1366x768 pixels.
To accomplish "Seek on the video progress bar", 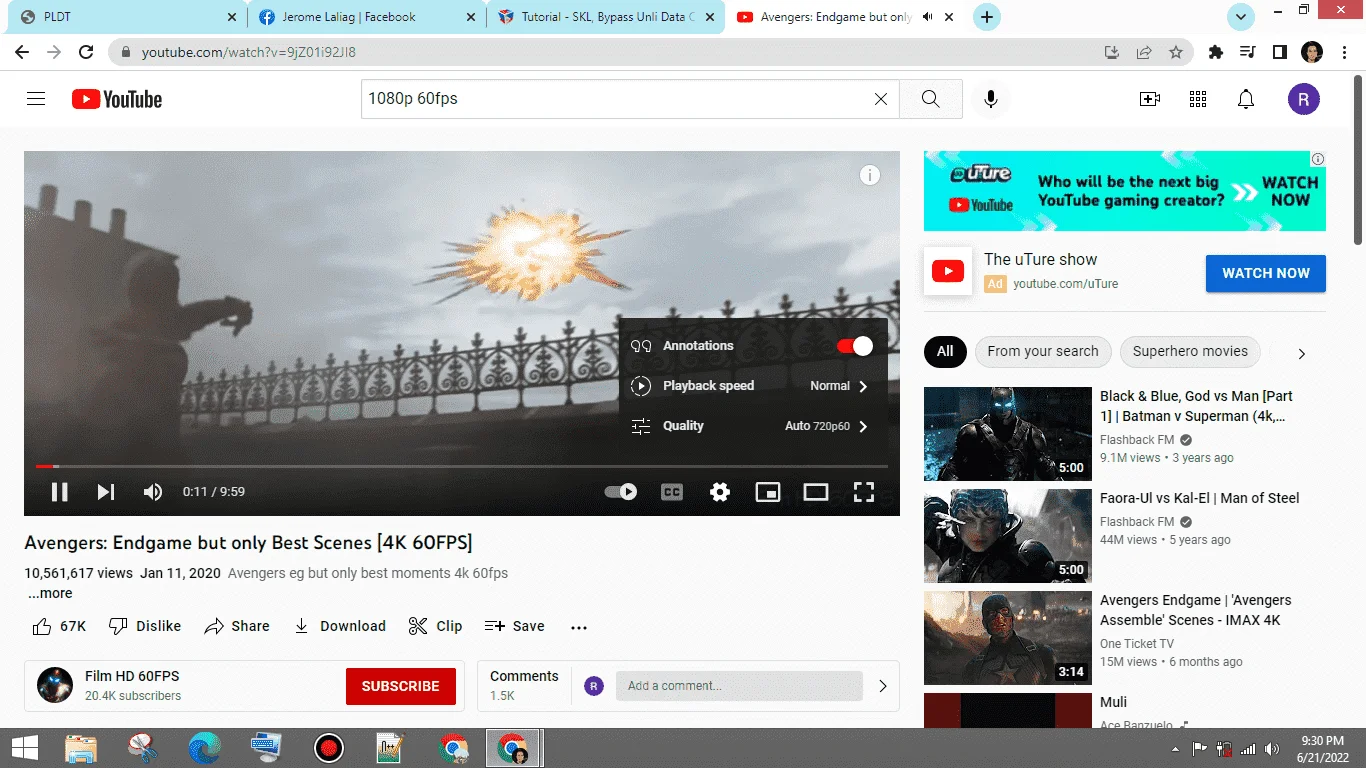I will tap(462, 466).
